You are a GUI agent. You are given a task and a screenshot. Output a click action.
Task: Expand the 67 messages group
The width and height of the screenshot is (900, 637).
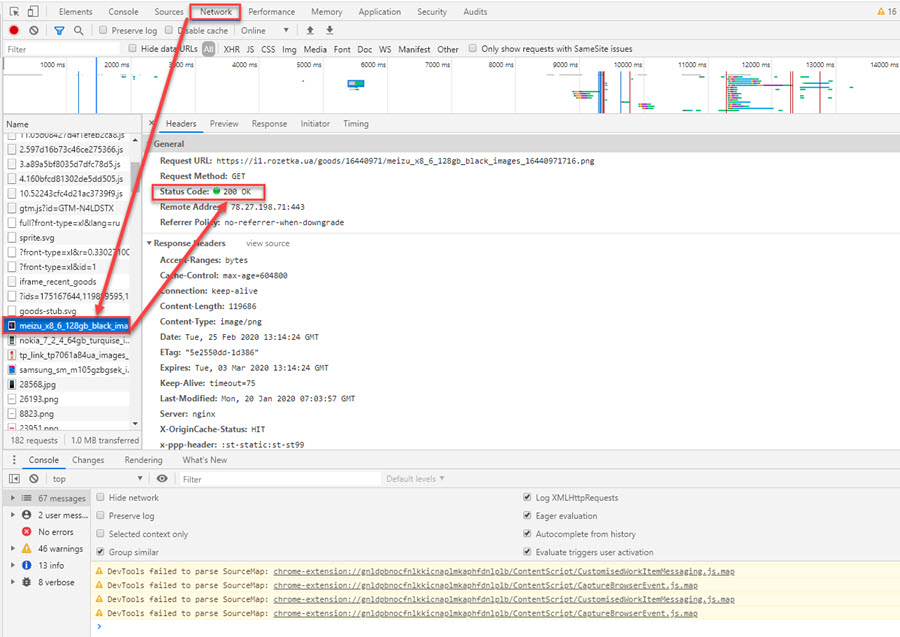(x=13, y=498)
